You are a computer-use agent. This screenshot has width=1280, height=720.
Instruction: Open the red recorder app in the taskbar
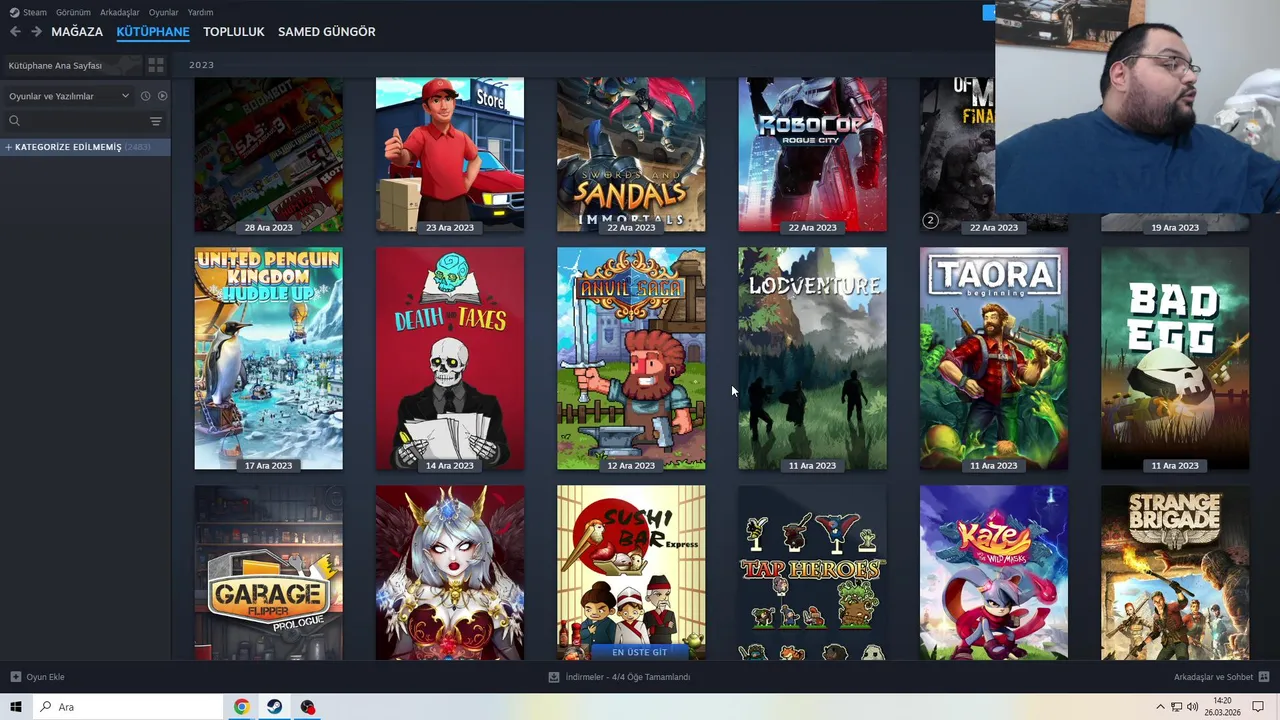click(307, 707)
